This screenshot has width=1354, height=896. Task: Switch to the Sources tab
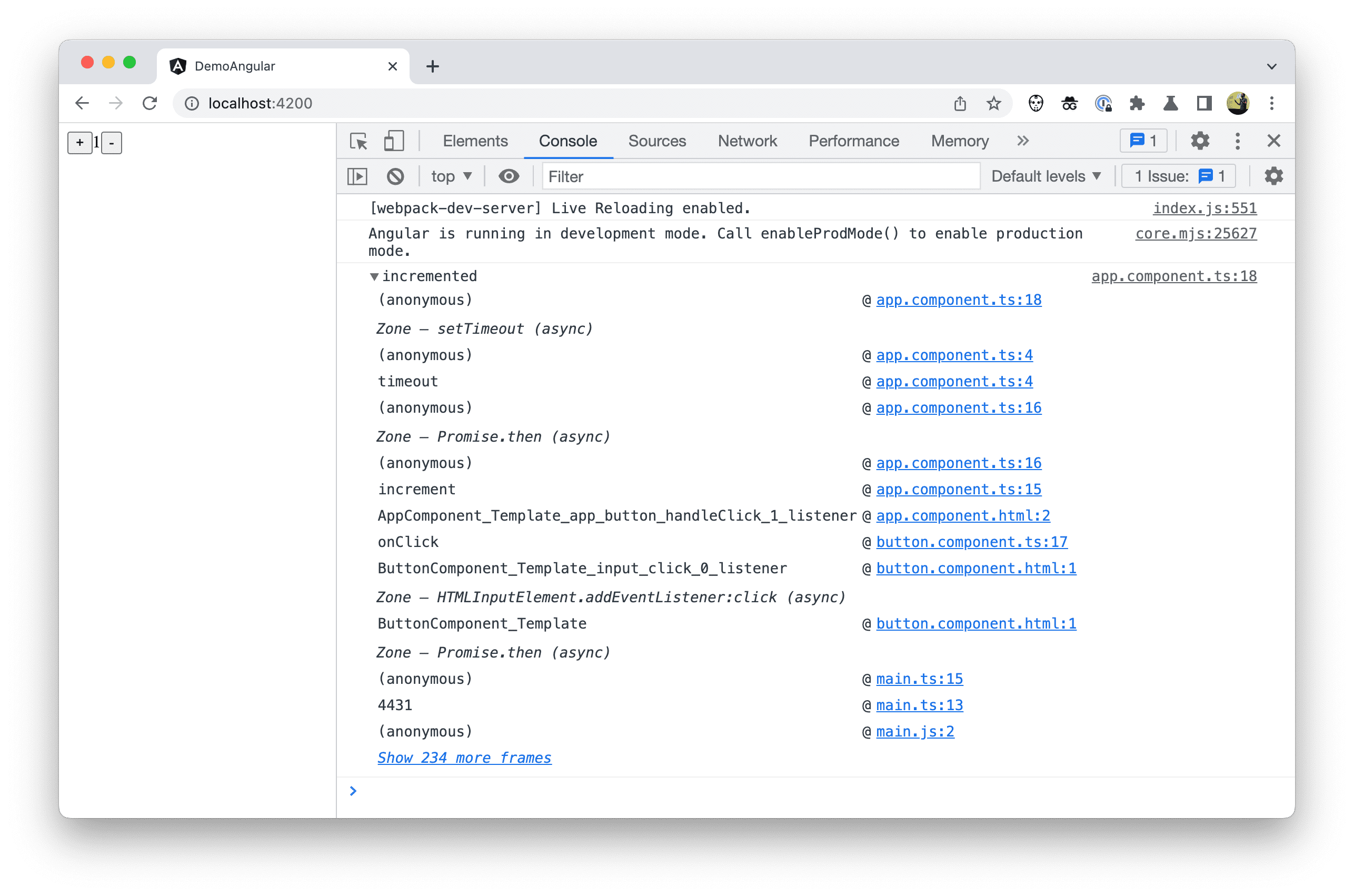pyautogui.click(x=657, y=140)
